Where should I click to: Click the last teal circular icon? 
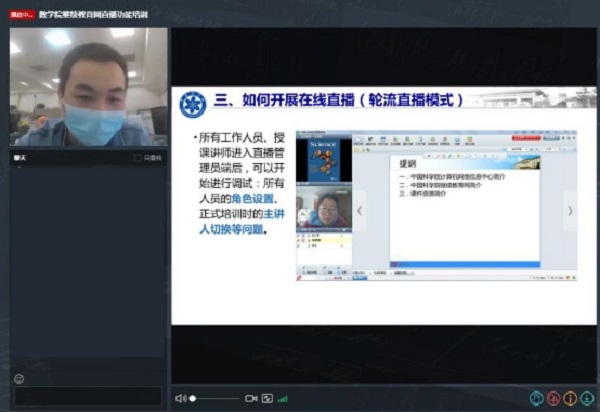(587, 398)
